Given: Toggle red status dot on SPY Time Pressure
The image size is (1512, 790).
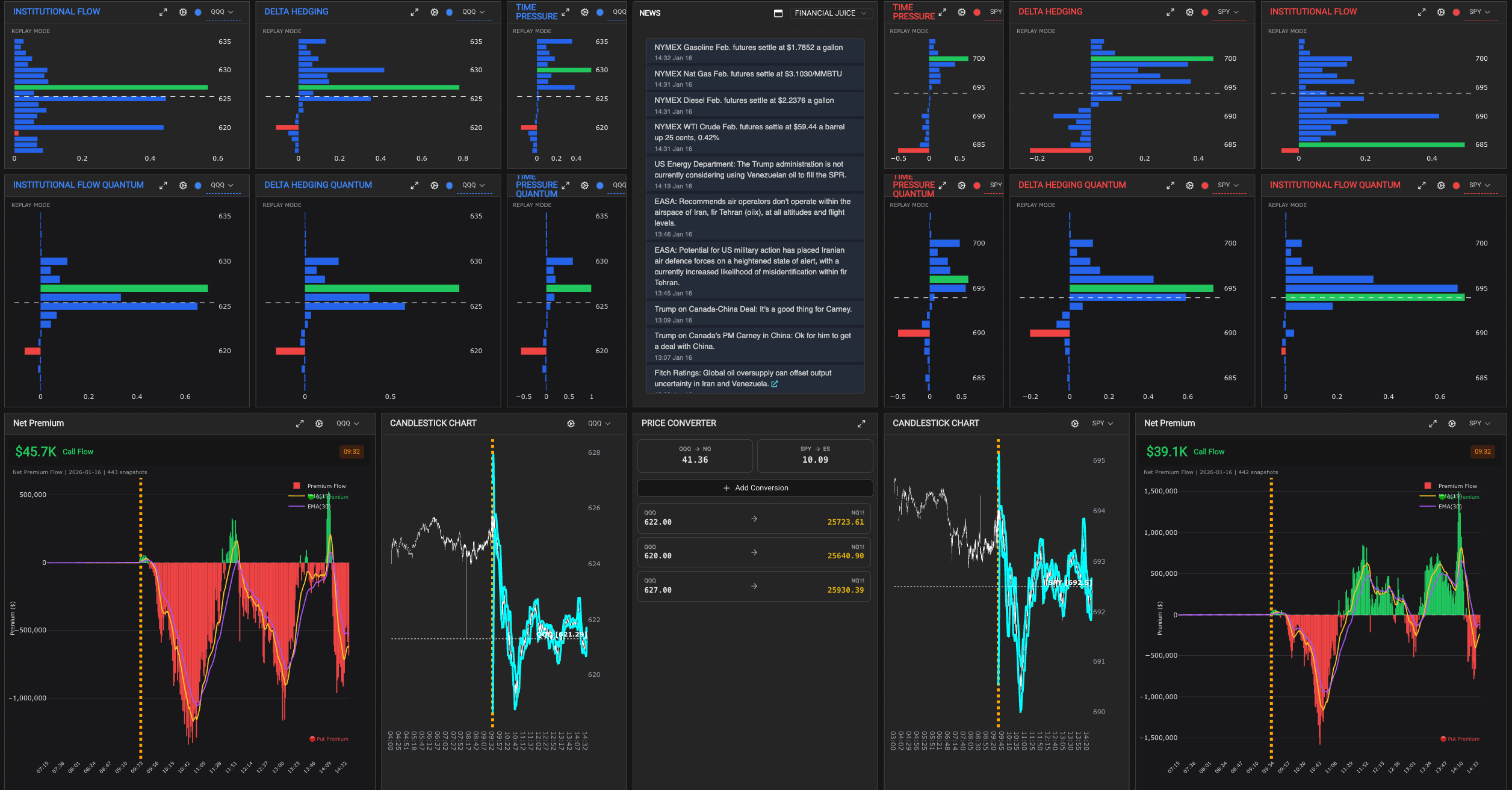Looking at the screenshot, I should [977, 12].
